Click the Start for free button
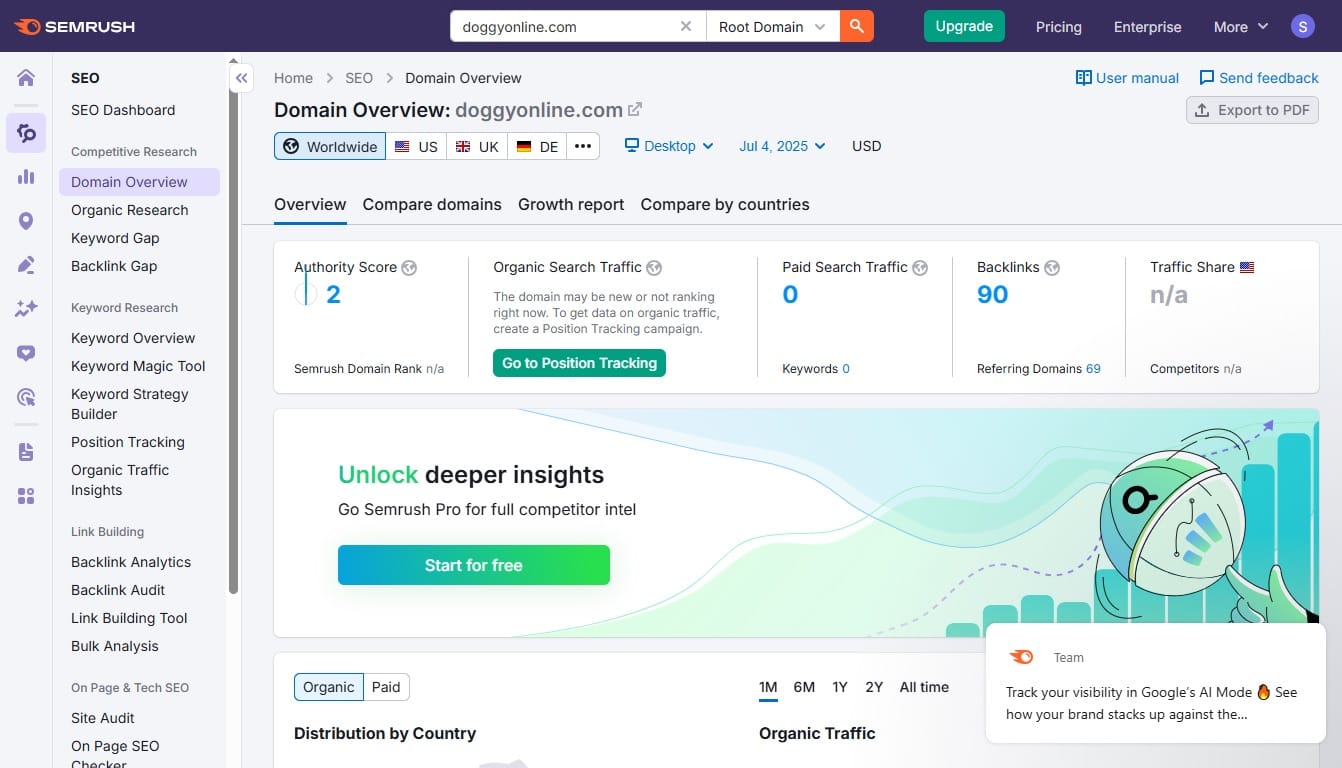Image resolution: width=1342 pixels, height=768 pixels. click(x=474, y=565)
